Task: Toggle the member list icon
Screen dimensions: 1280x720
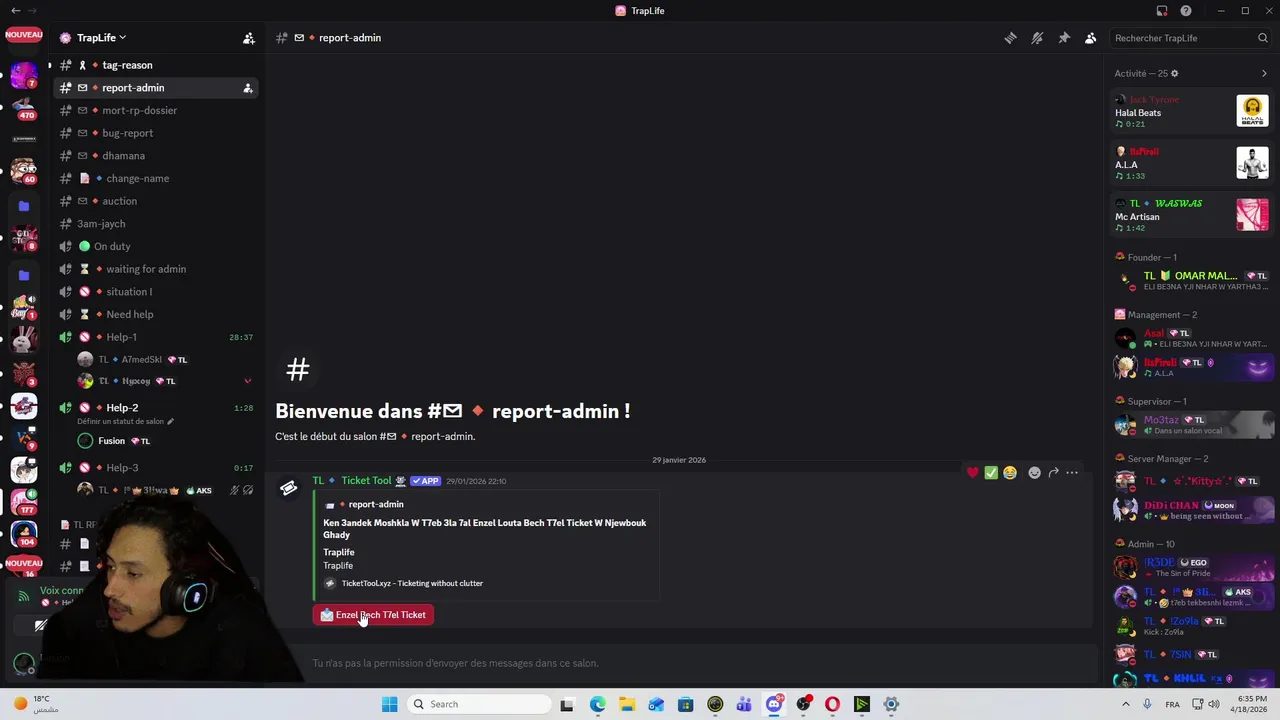Action: click(x=1090, y=38)
